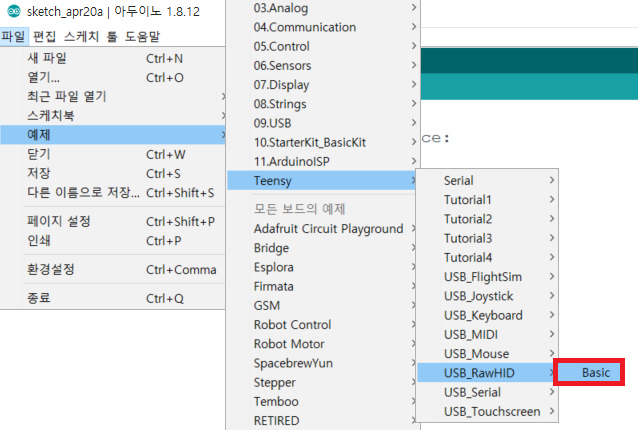Screen dimensions: 638x430
Task: Open the 파일 menu
Action: (x=13, y=37)
